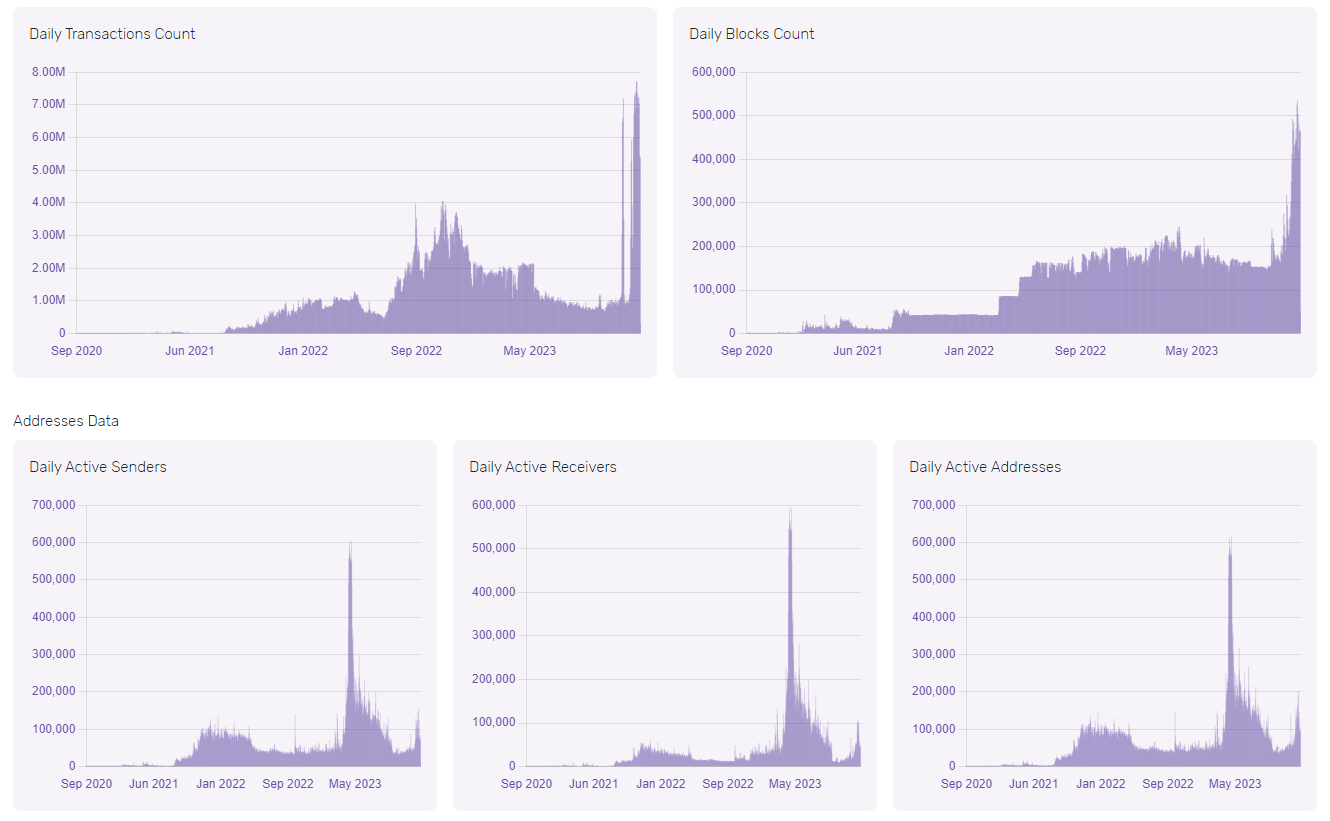This screenshot has width=1330, height=821.
Task: Click 400,000 label on Daily Active Senders chart
Action: coord(53,617)
